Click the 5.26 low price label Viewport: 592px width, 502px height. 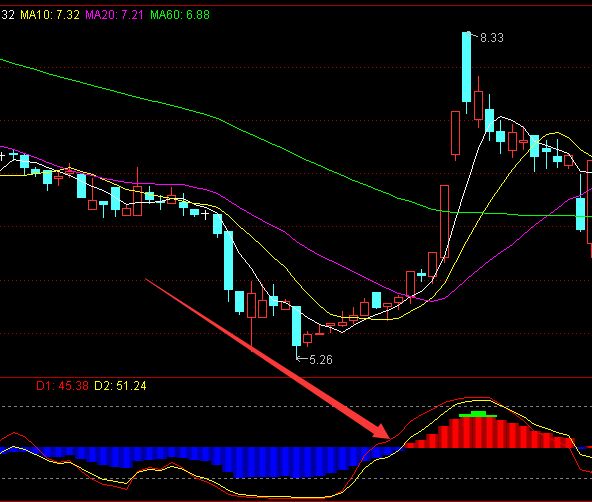(x=321, y=360)
